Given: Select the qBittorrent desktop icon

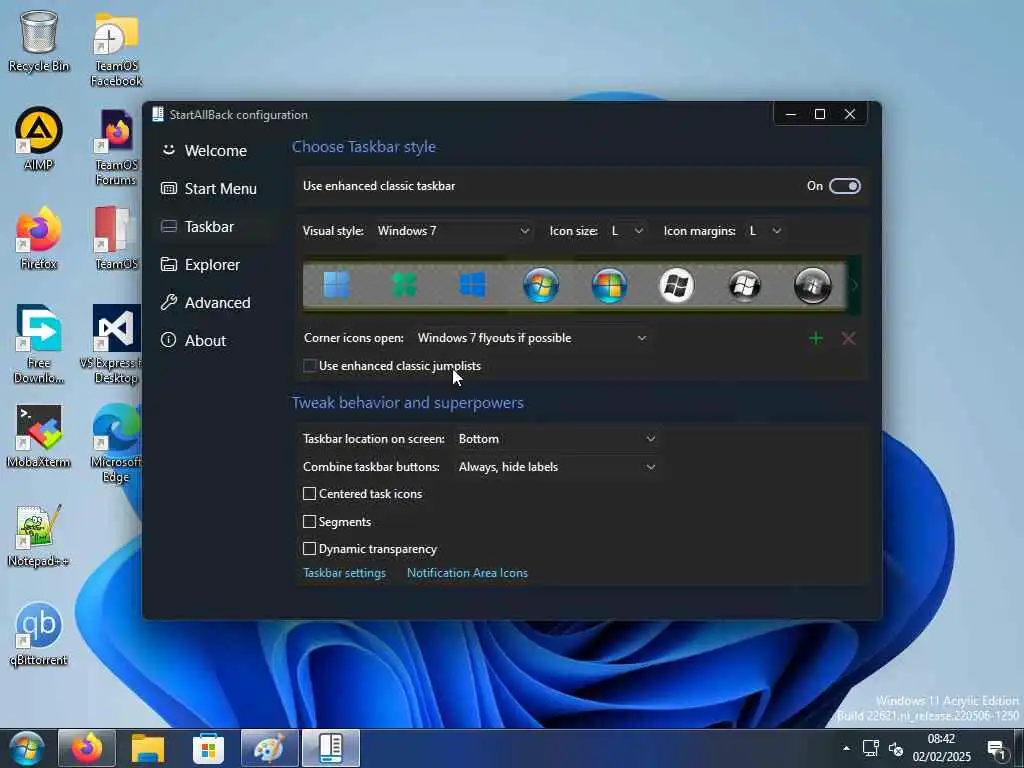Looking at the screenshot, I should click(x=39, y=635).
